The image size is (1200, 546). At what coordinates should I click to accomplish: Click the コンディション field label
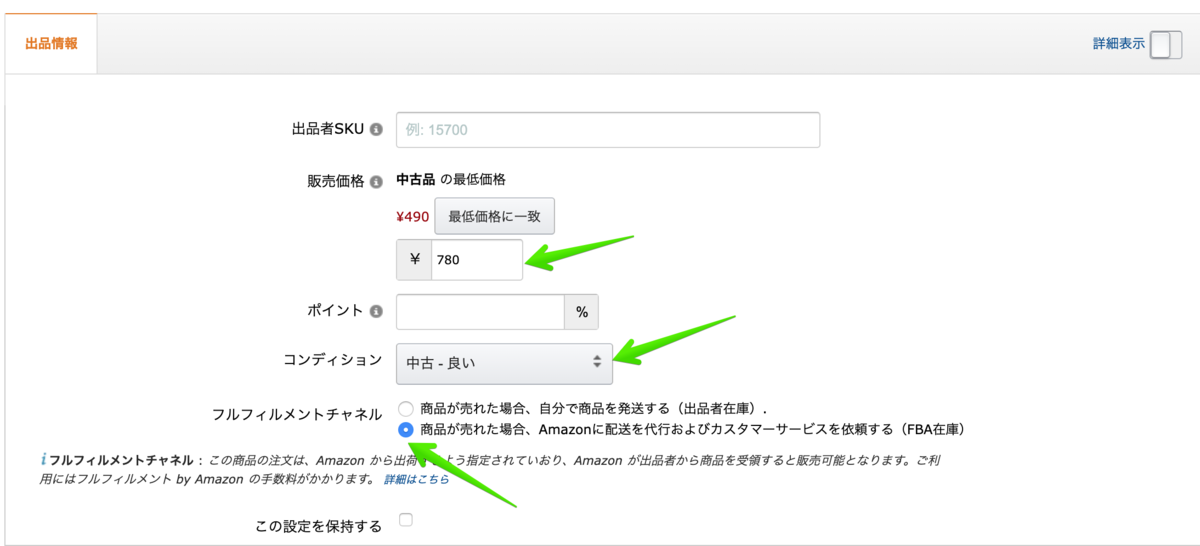(x=333, y=360)
